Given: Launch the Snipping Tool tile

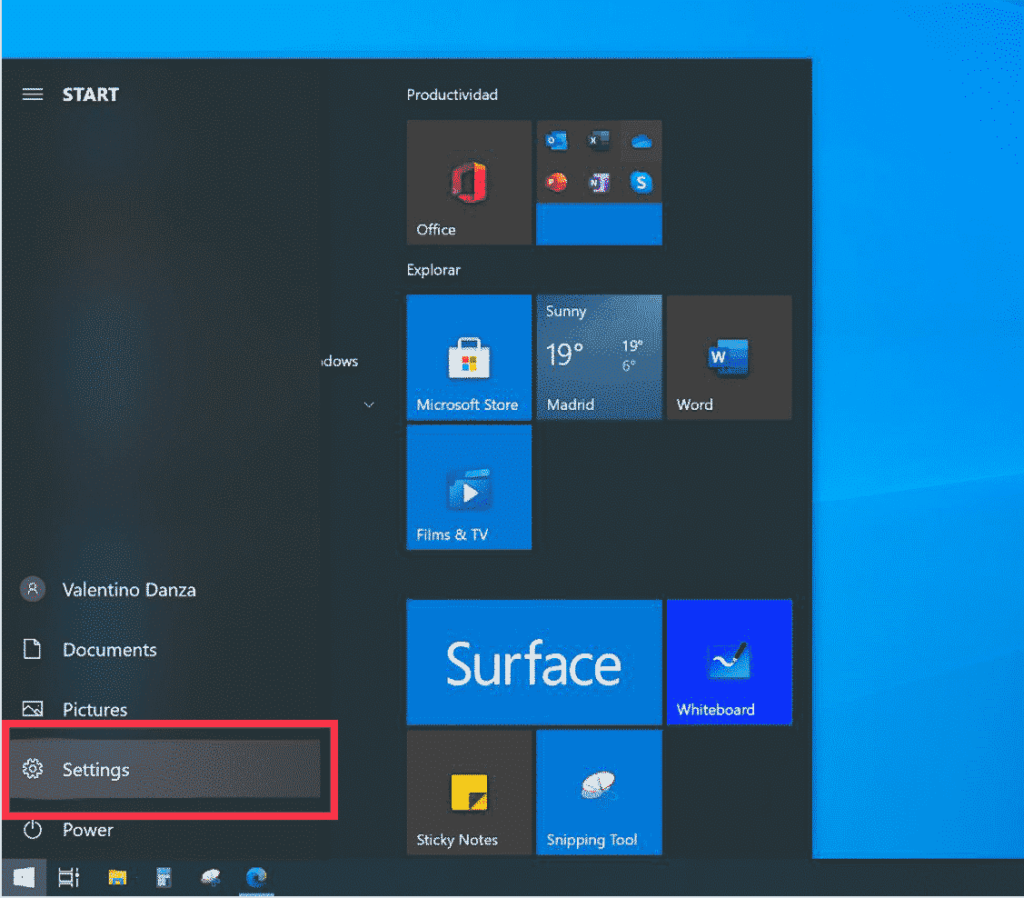Looking at the screenshot, I should click(x=599, y=792).
